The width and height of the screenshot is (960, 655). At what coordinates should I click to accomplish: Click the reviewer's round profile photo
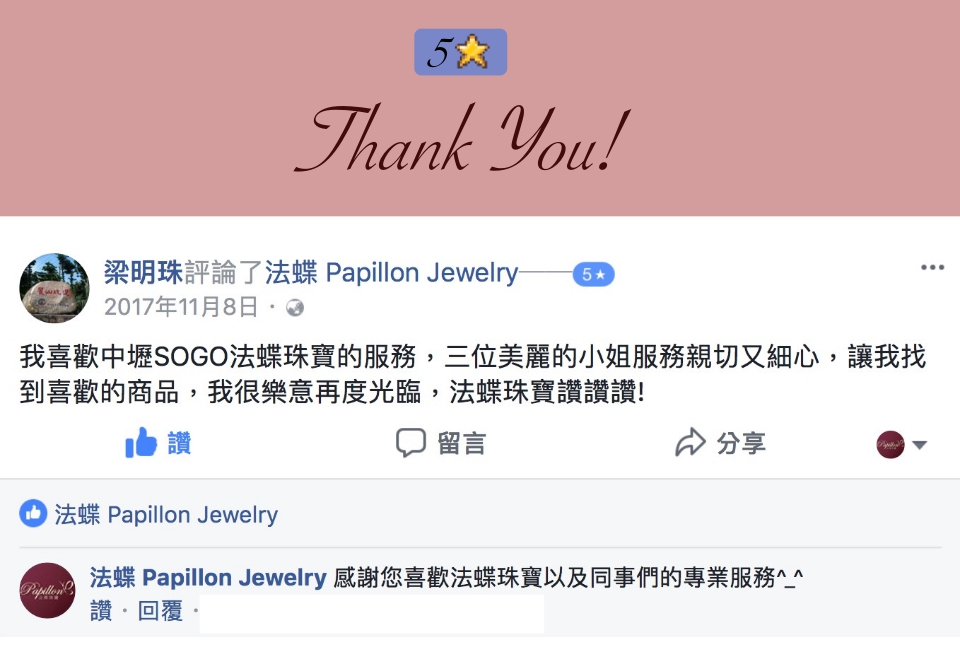click(x=54, y=288)
